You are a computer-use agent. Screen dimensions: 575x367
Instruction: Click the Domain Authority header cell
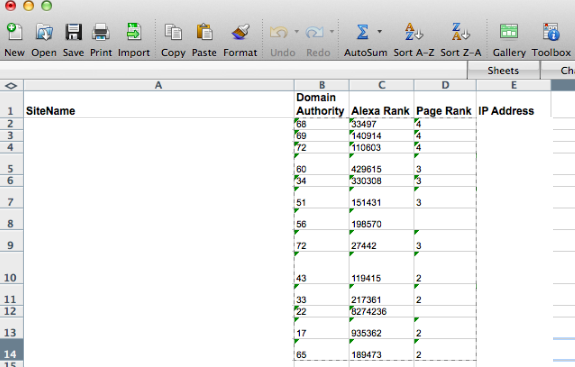[322, 104]
